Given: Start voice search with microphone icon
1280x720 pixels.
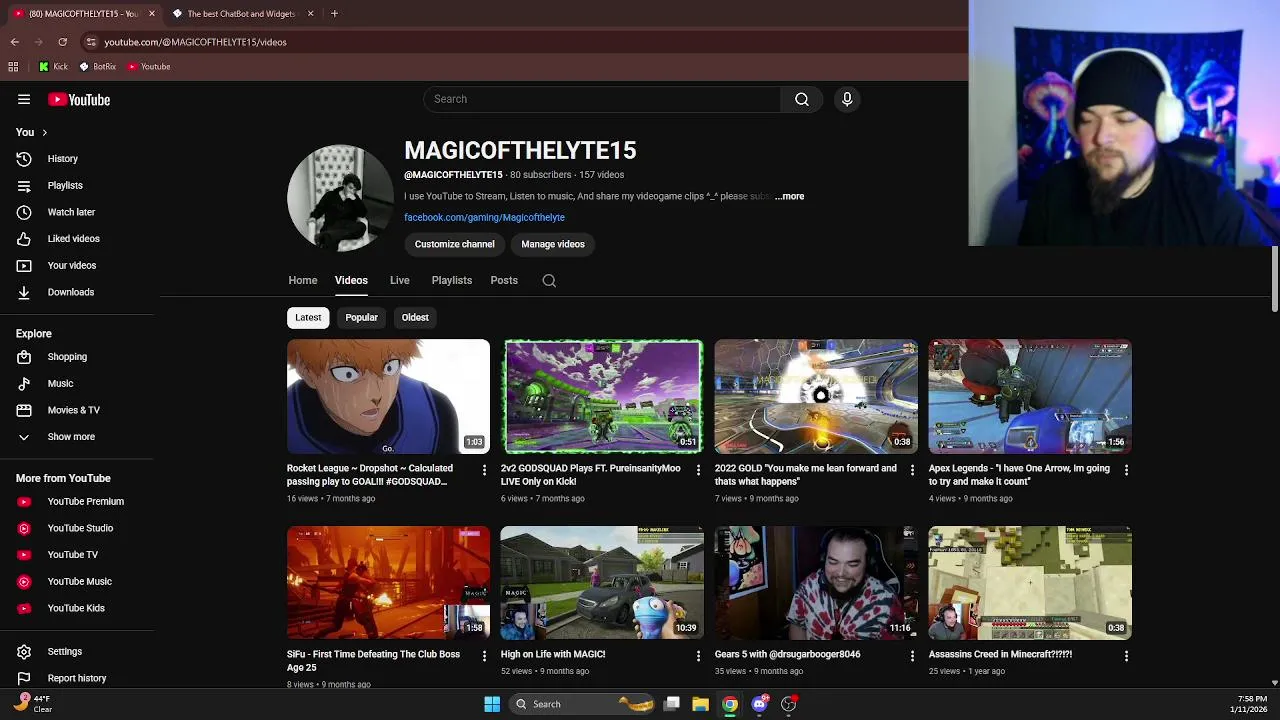Looking at the screenshot, I should click(x=847, y=99).
